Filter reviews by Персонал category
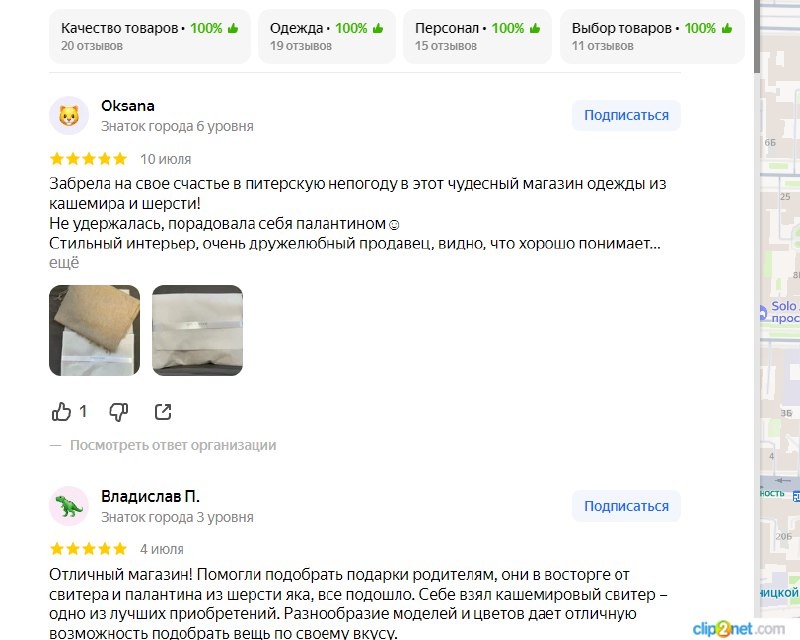Image resolution: width=800 pixels, height=640 pixels. 477,36
